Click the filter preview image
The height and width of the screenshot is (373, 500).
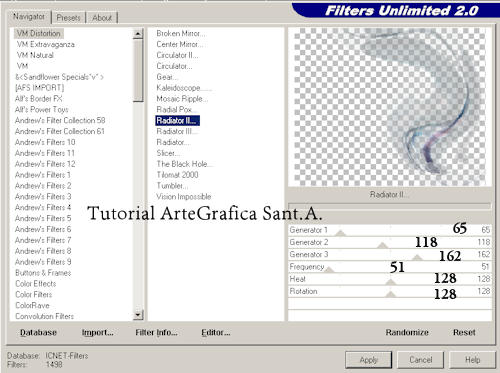pos(390,107)
